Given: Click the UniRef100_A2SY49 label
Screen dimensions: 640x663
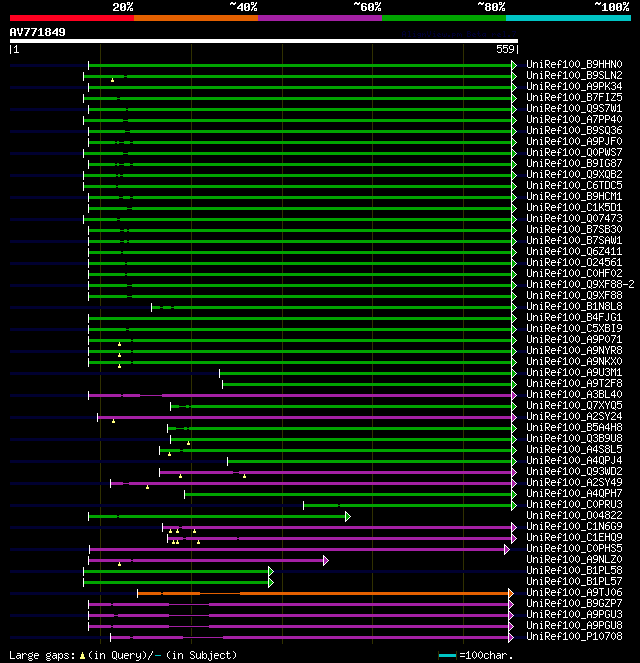Looking at the screenshot, I should pyautogui.click(x=574, y=482).
